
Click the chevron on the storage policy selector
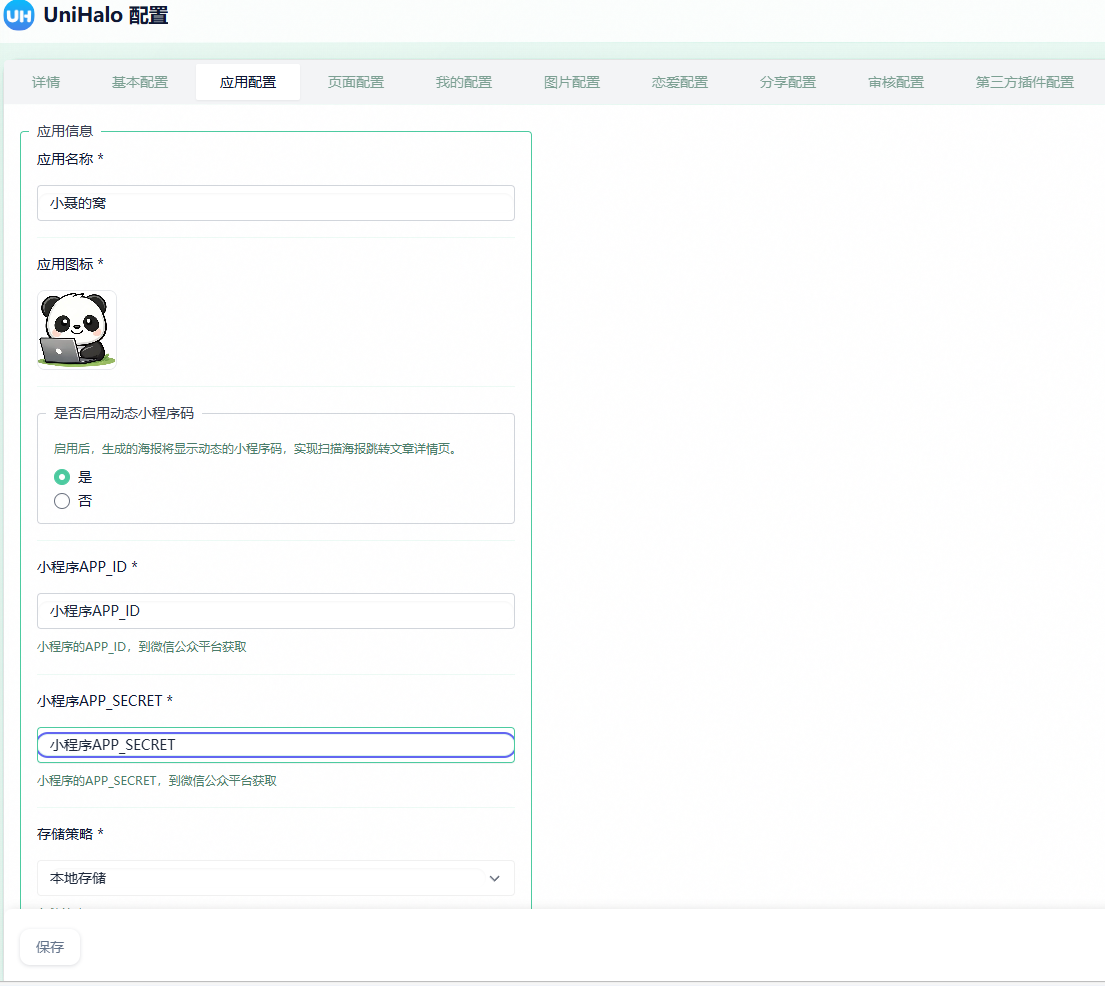[x=494, y=878]
